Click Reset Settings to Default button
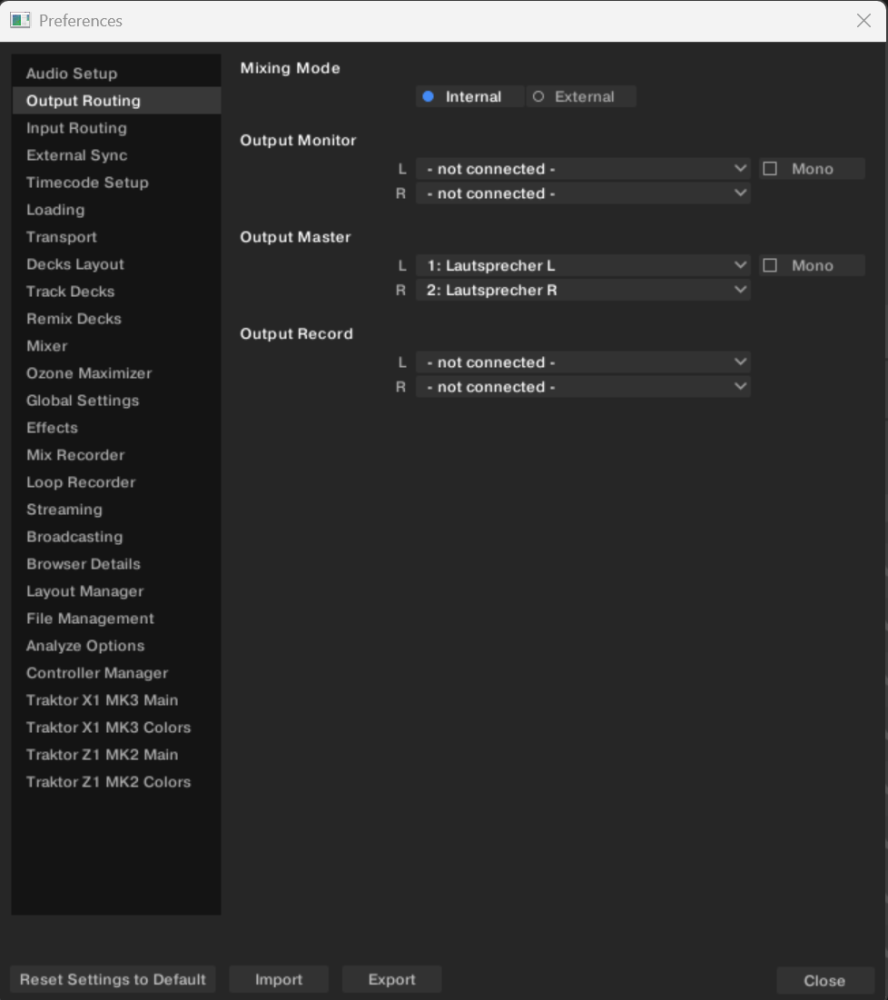This screenshot has width=888, height=1000. point(113,979)
